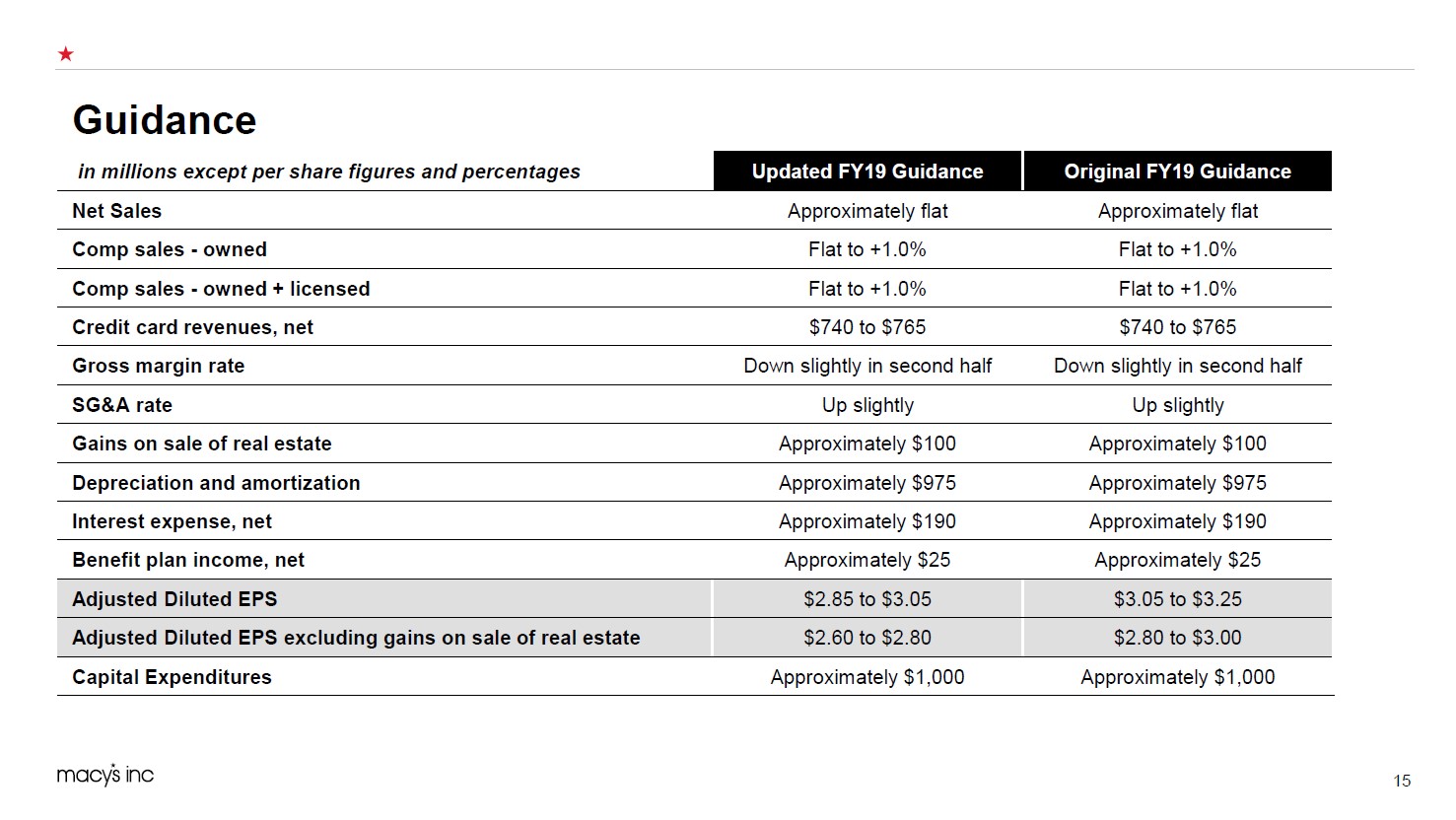
Task: Click the original Adjusted Diluted EPS value $3.05 to $3.25
Action: click(x=1177, y=599)
